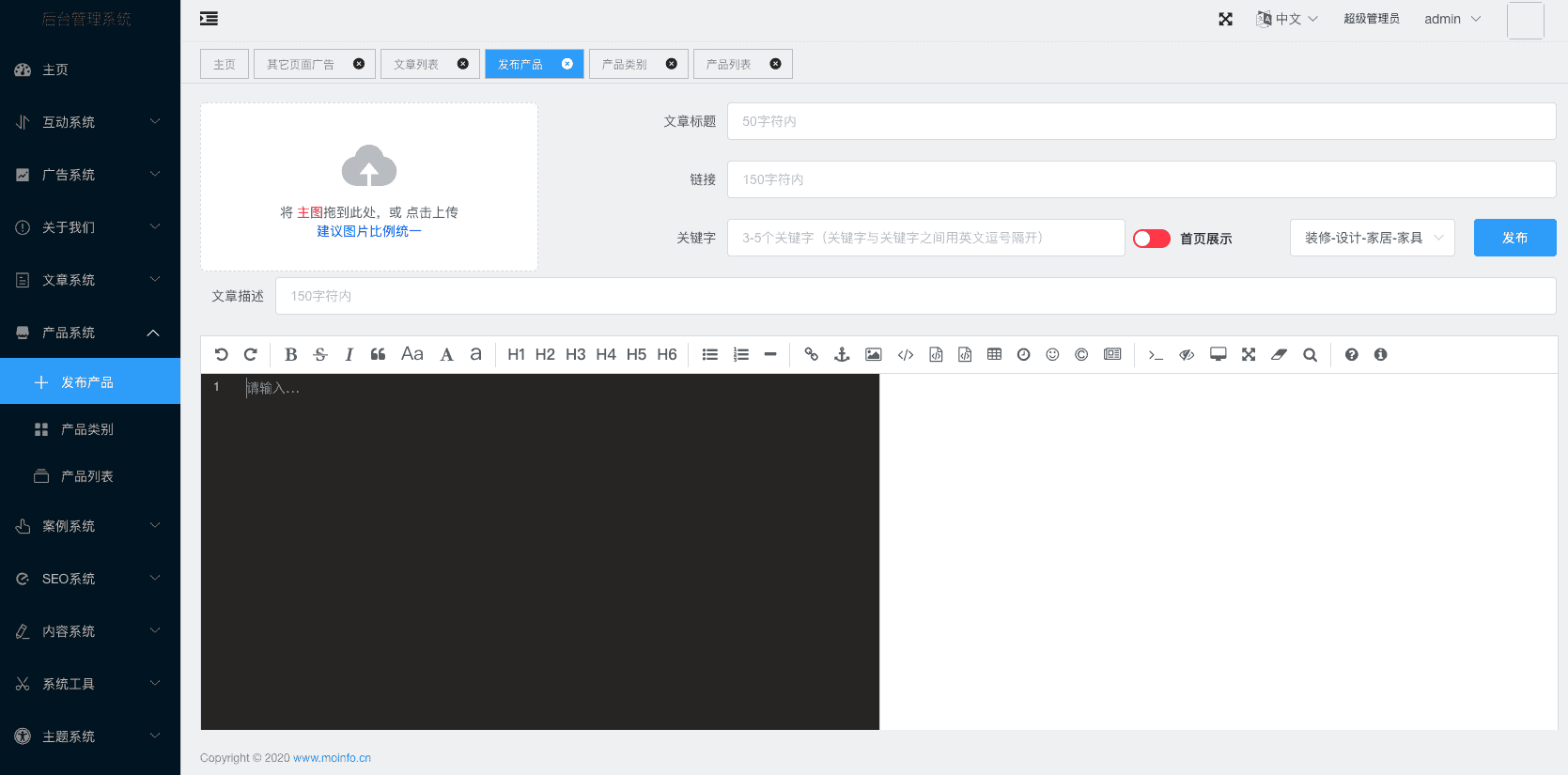
Task: Open the www.moinfo.cn footer link
Action: [332, 758]
